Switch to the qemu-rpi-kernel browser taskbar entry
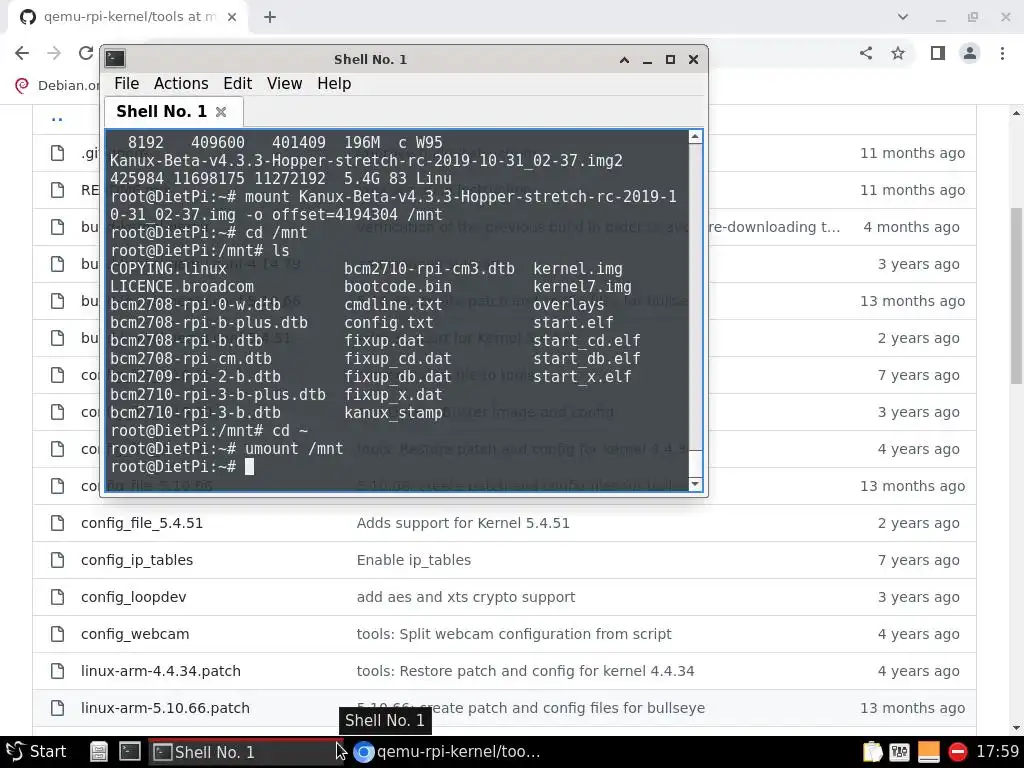Viewport: 1024px width, 768px height. (447, 752)
